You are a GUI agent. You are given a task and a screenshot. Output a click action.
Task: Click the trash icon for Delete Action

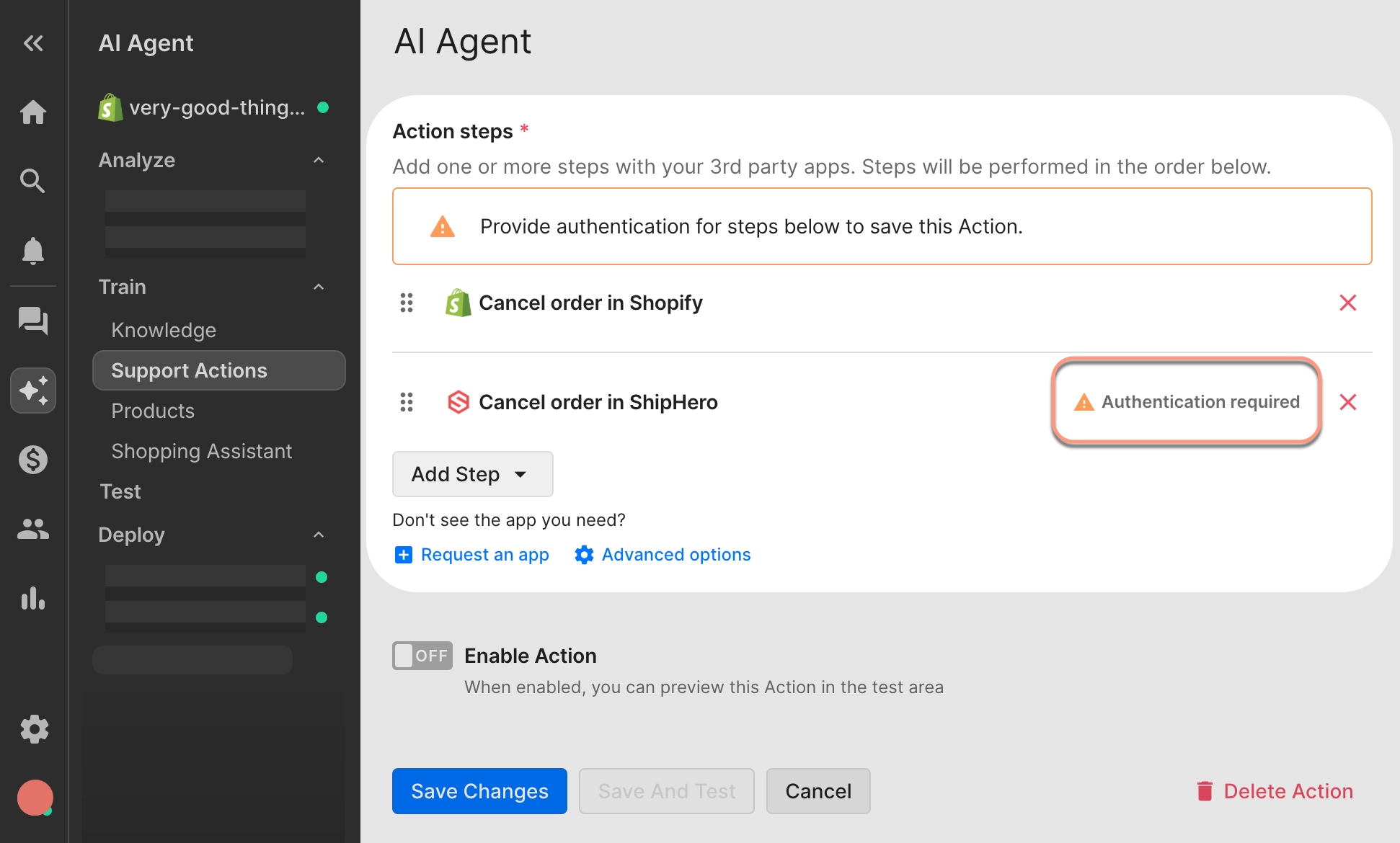[x=1205, y=791]
